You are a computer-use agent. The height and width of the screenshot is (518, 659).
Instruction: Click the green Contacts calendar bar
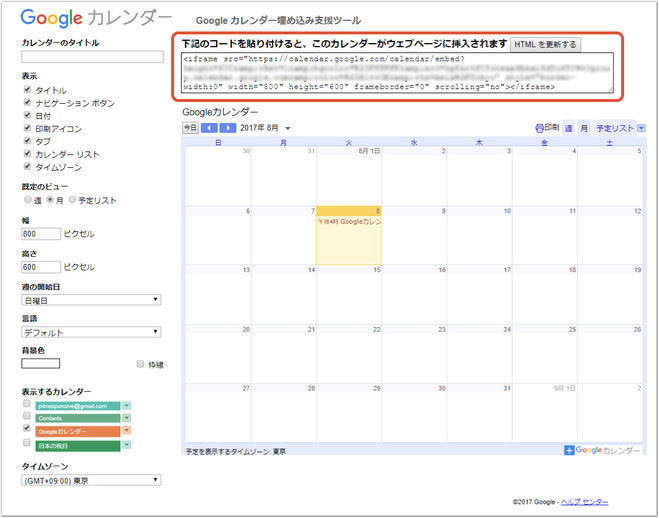coord(78,418)
